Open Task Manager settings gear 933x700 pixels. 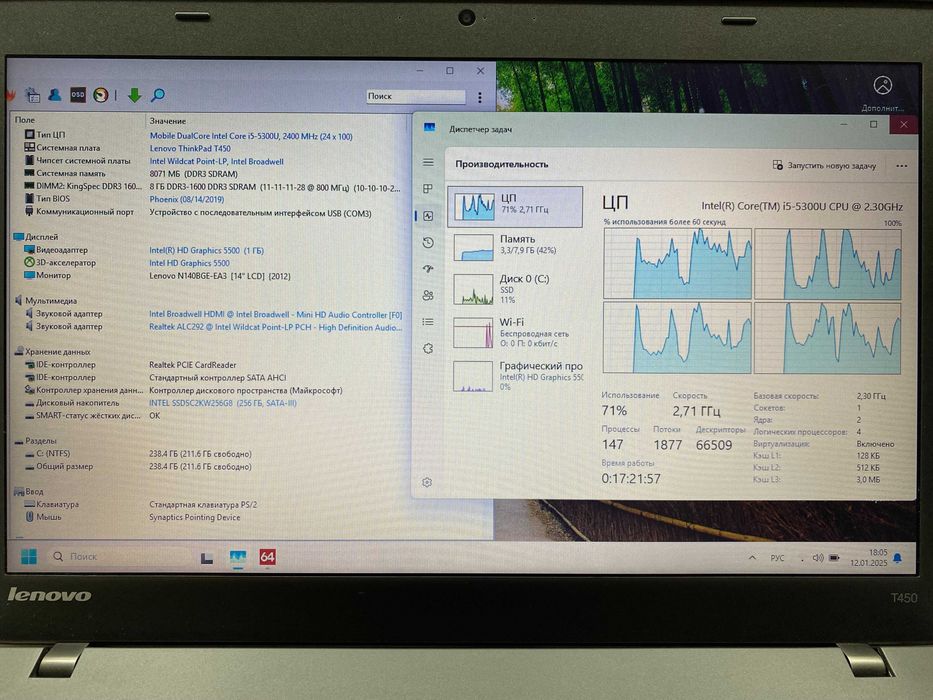tap(427, 482)
